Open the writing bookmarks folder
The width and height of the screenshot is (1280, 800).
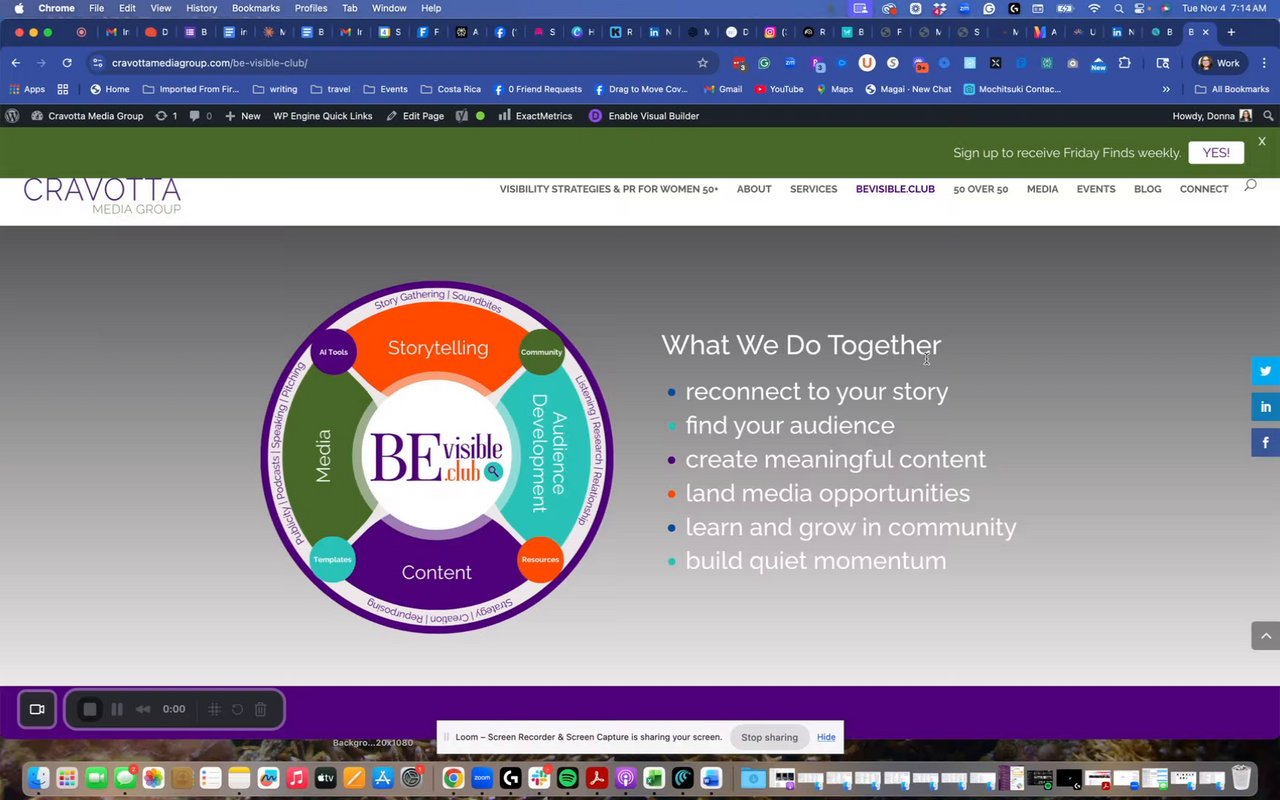click(x=275, y=89)
